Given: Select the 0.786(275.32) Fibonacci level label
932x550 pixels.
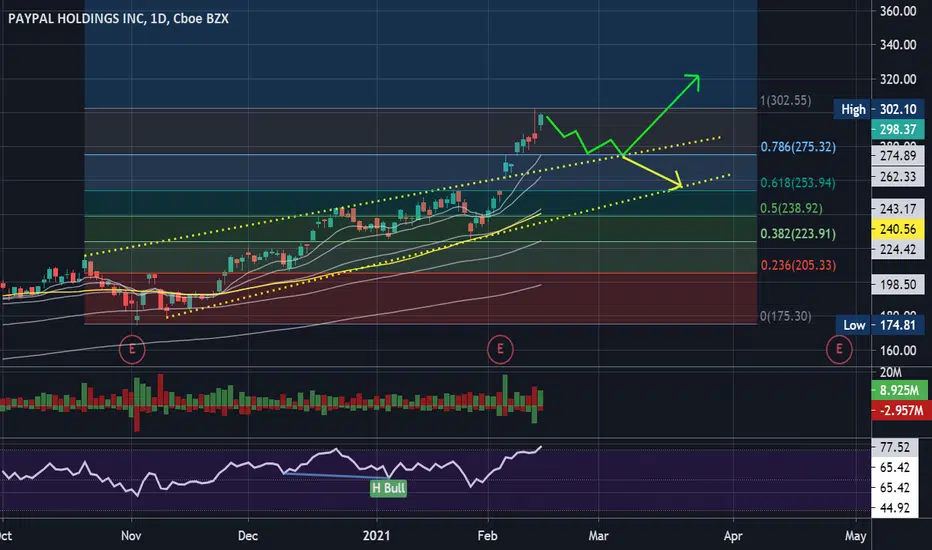Looking at the screenshot, I should click(x=798, y=147).
